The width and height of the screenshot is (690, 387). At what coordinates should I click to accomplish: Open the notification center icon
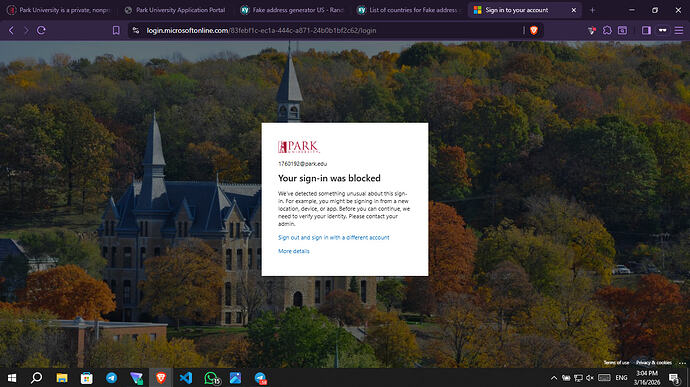[674, 378]
